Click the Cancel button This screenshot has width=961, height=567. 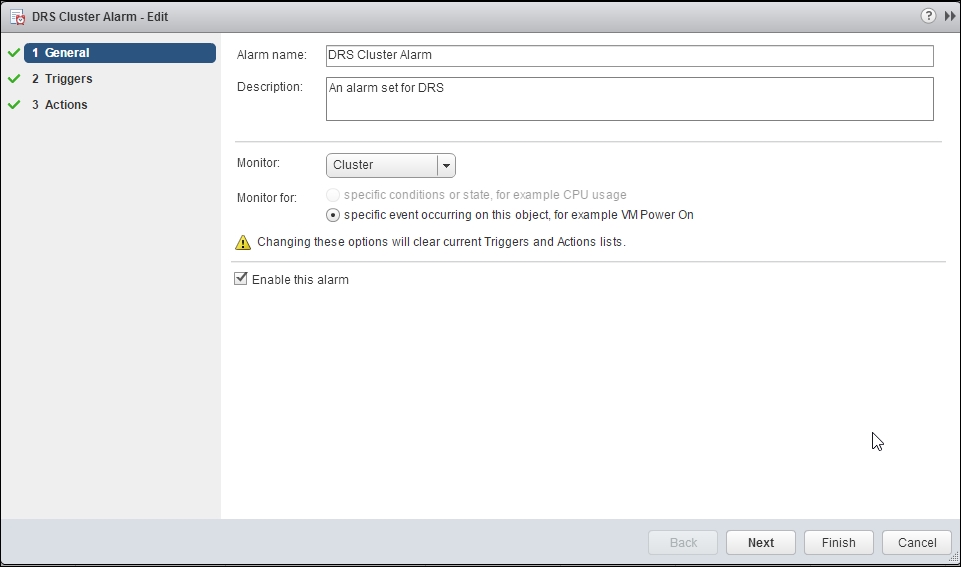917,542
